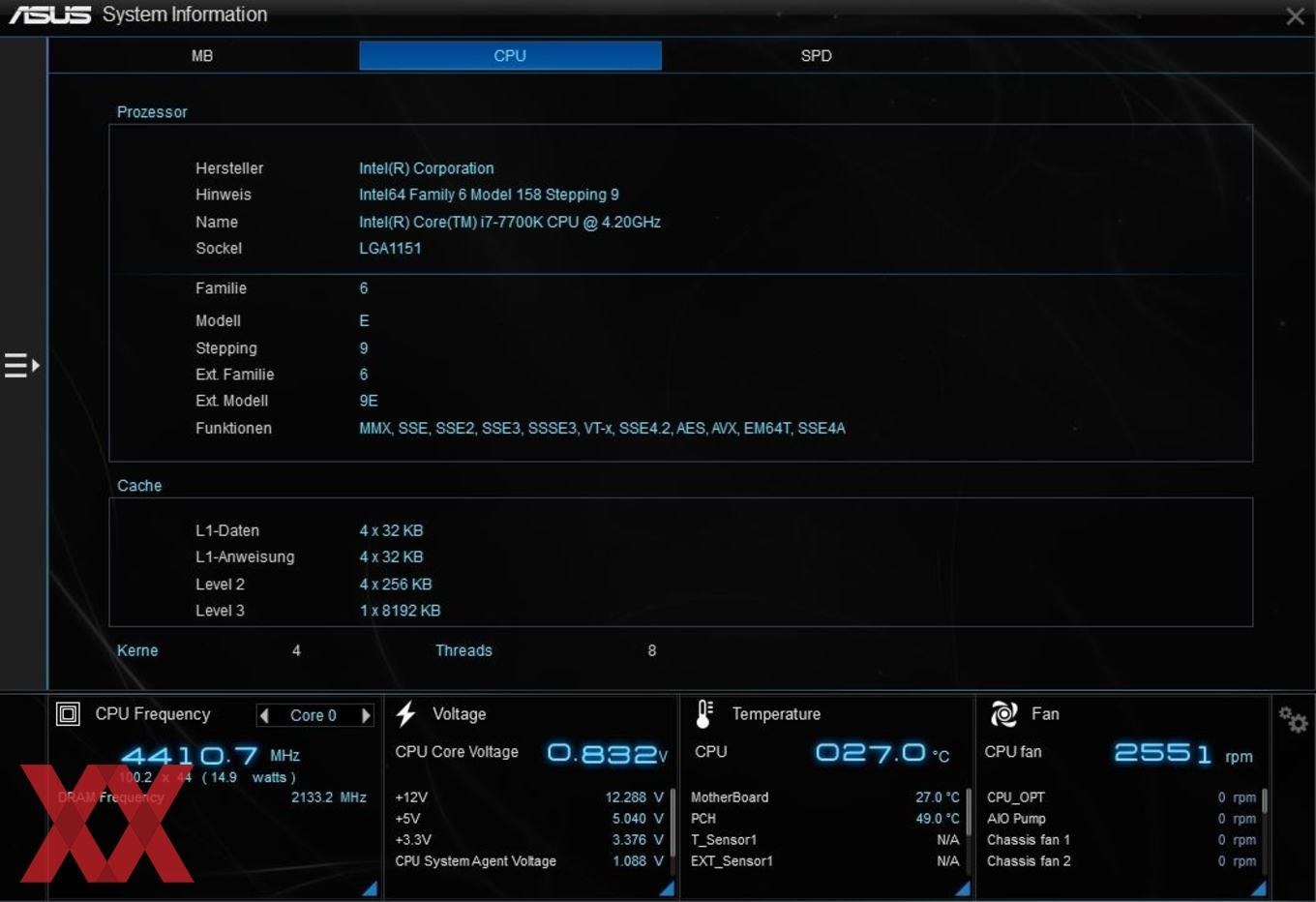Click the Level 3 cache value 1 x 8192 KB
This screenshot has width=1316, height=902.
click(x=400, y=611)
